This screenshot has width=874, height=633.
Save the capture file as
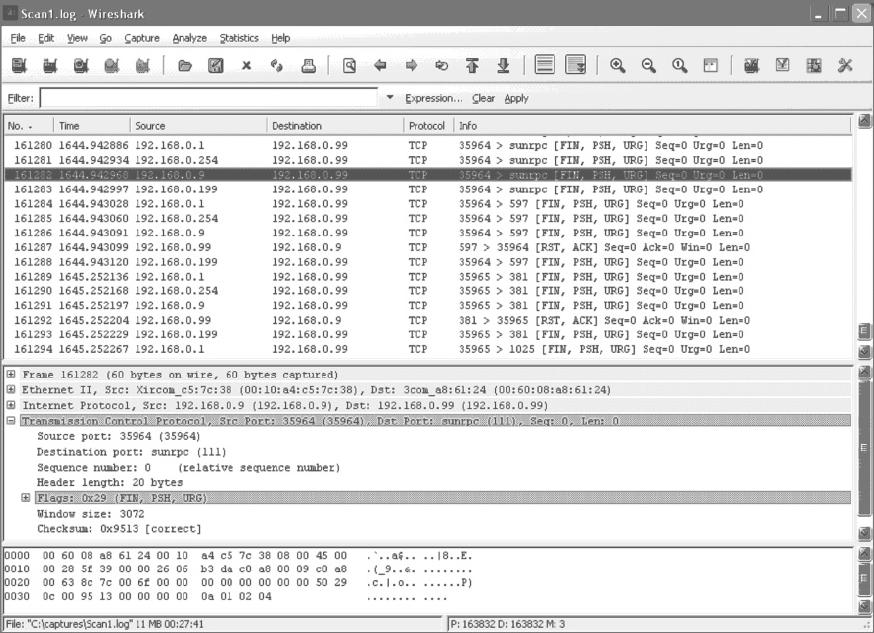[216, 66]
